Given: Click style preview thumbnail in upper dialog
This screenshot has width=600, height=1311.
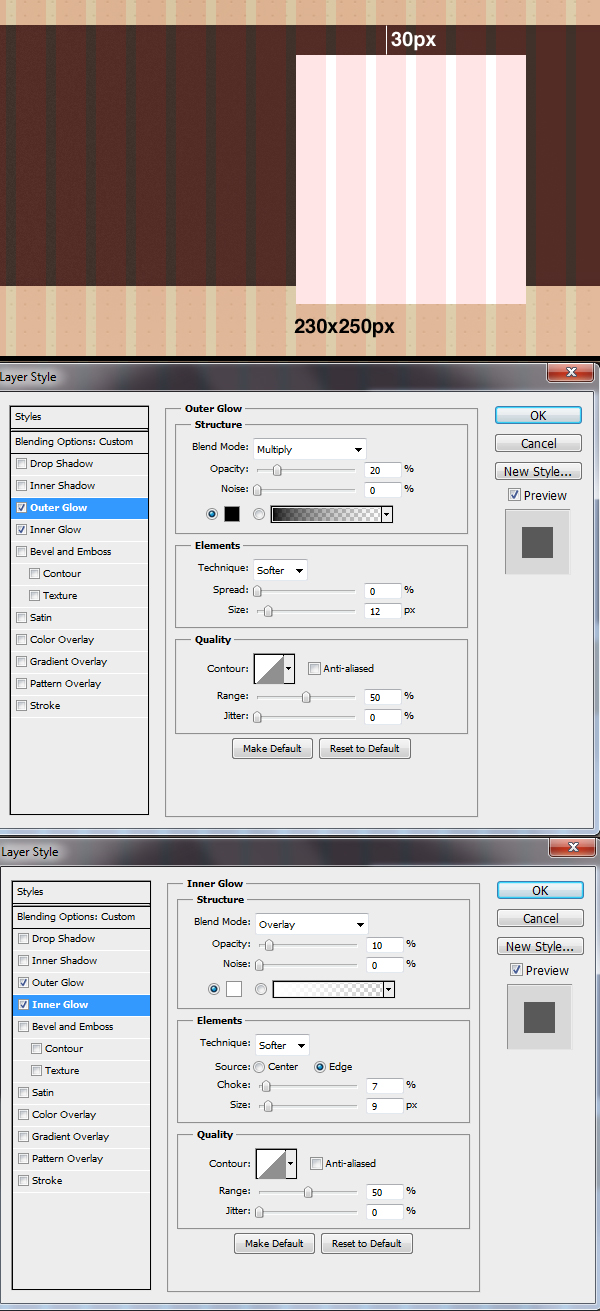Looking at the screenshot, I should tap(537, 542).
